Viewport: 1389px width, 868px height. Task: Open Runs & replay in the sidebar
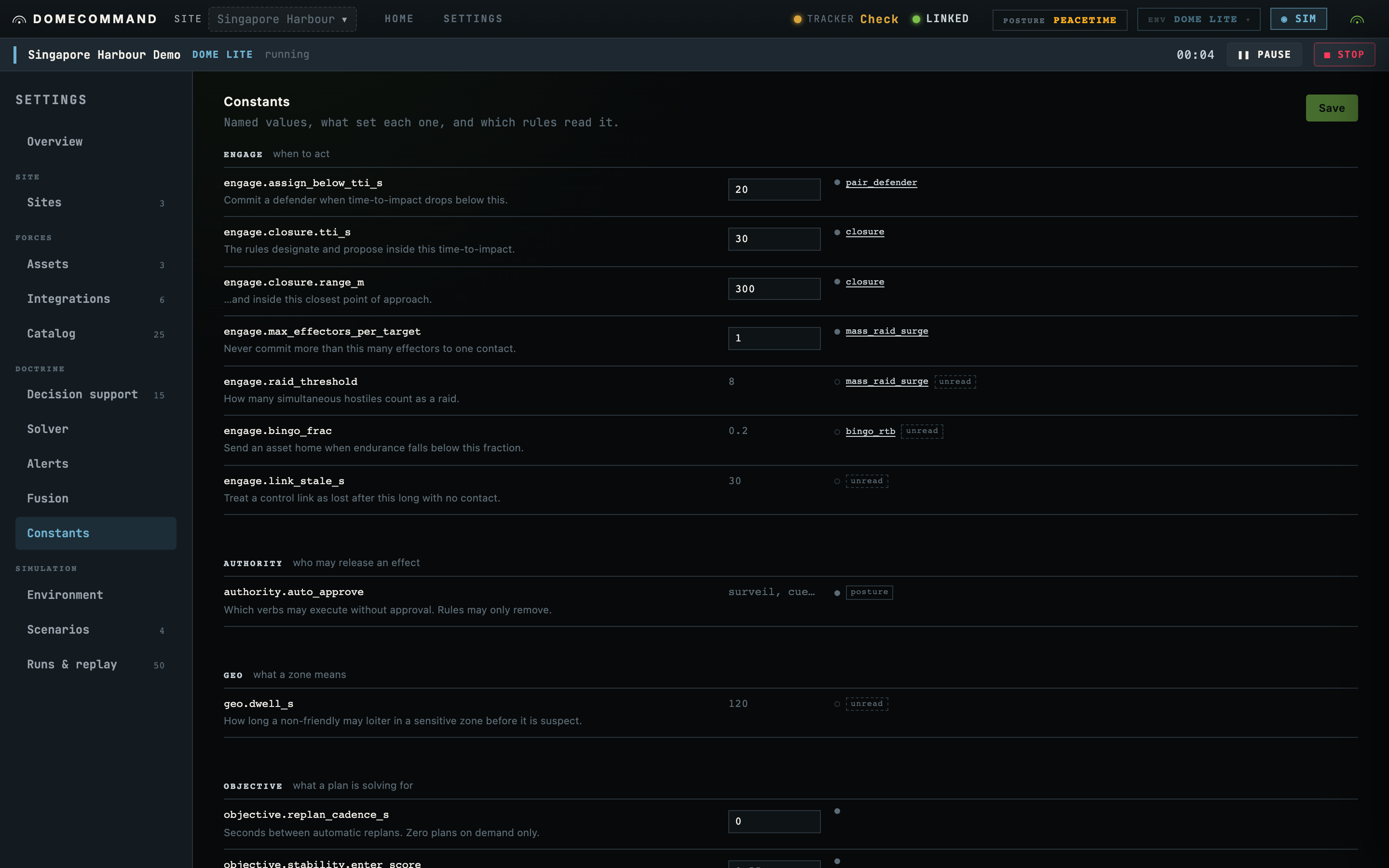[96, 665]
